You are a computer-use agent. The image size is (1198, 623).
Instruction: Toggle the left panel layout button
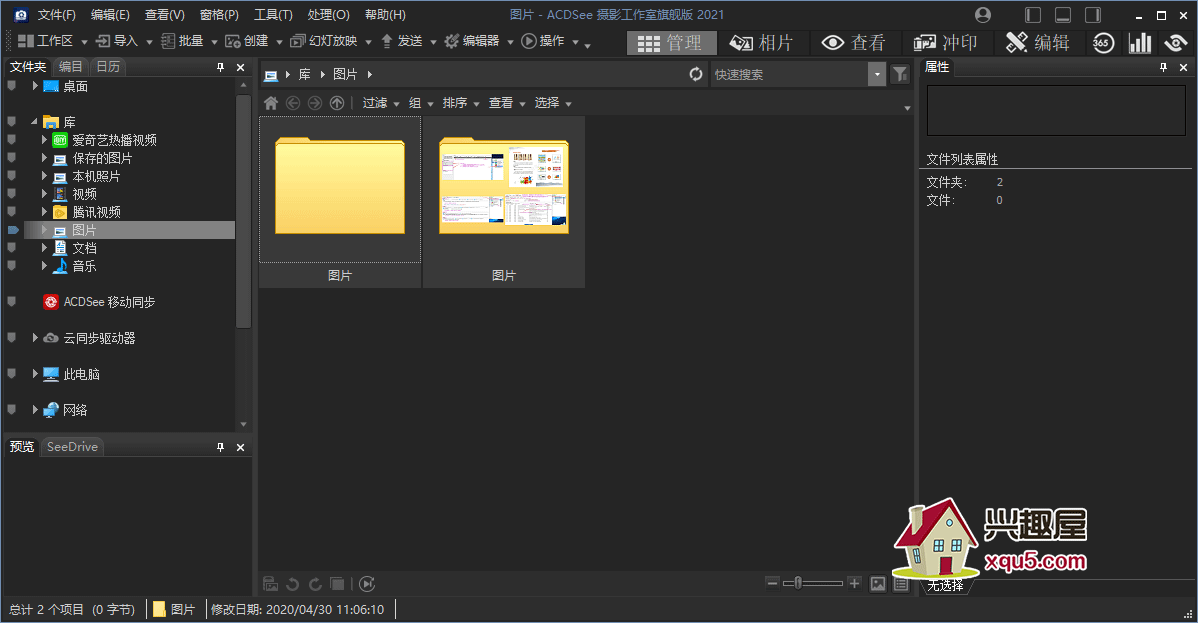coord(1033,15)
